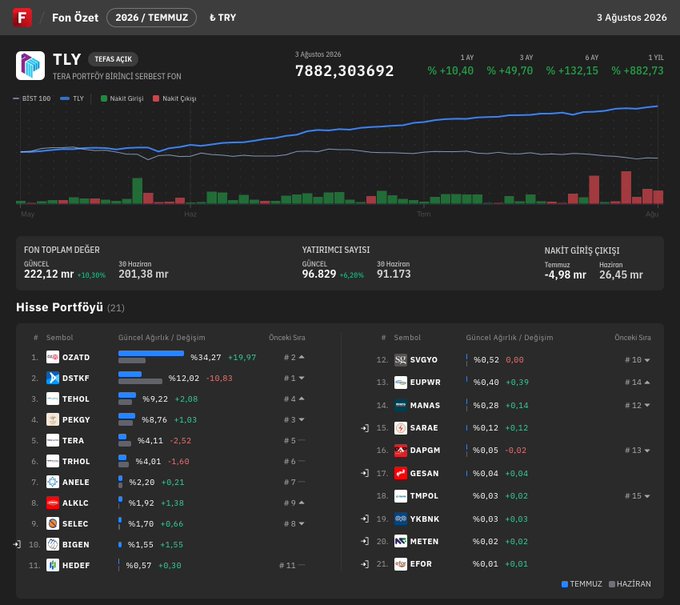The image size is (680, 605).
Task: Click the new-entry icon beside BIGEN
Action: (17, 544)
